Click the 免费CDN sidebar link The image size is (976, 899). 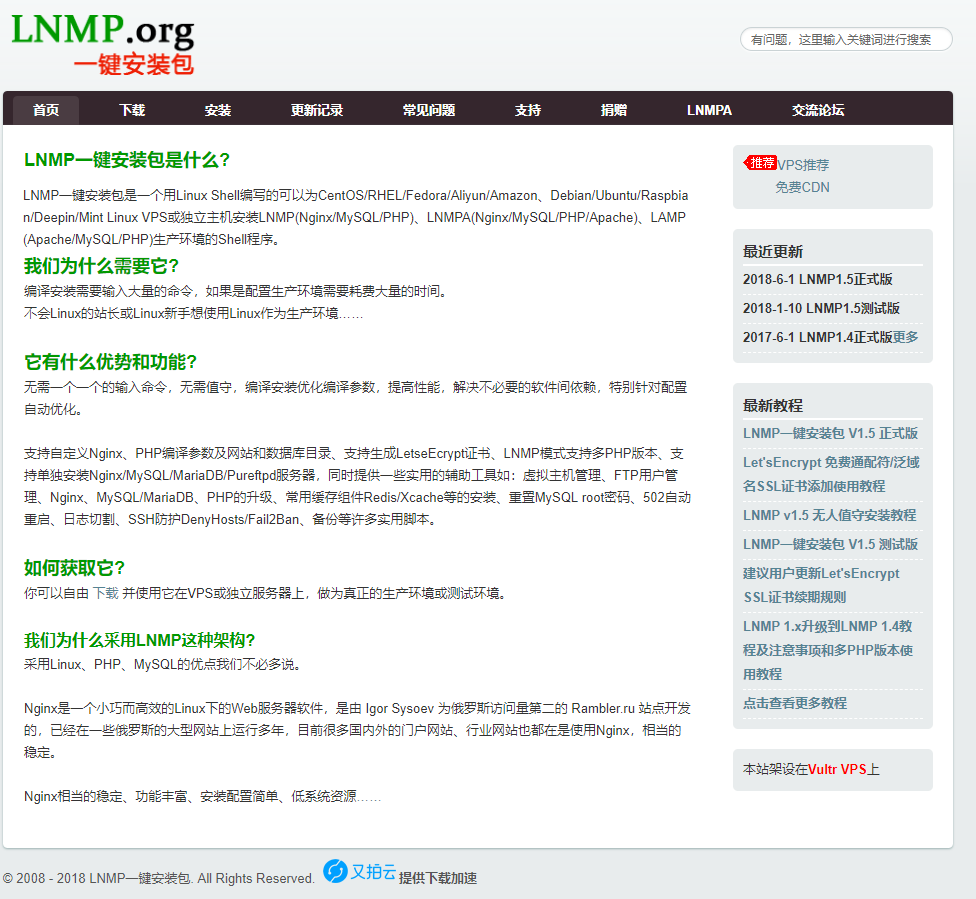coord(802,187)
